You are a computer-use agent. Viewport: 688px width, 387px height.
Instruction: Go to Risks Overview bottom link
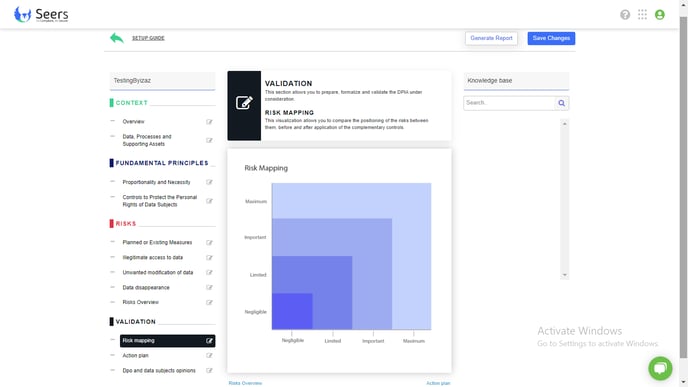[x=245, y=383]
